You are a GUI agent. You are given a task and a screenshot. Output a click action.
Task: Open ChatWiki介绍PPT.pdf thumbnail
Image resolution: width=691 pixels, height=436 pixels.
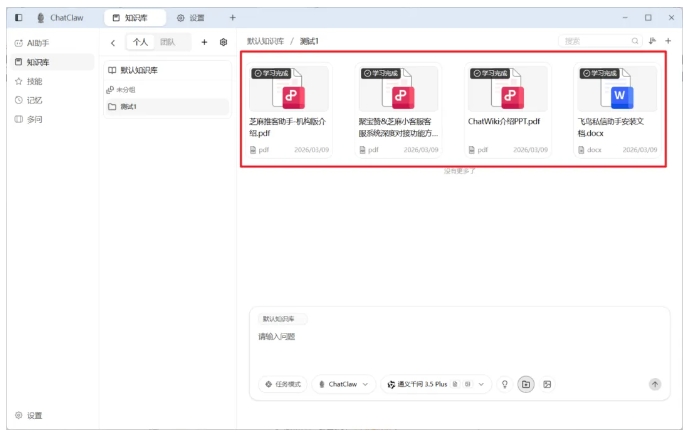pos(508,89)
